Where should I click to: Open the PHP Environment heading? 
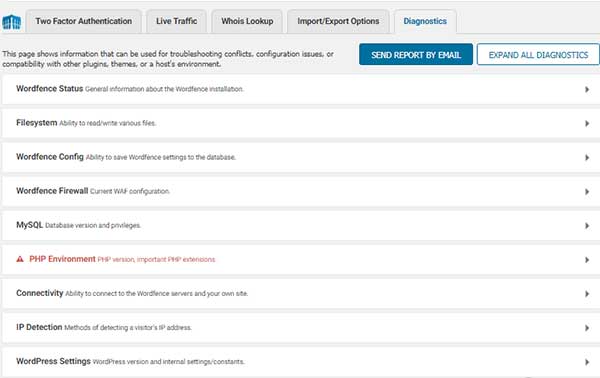click(62, 259)
